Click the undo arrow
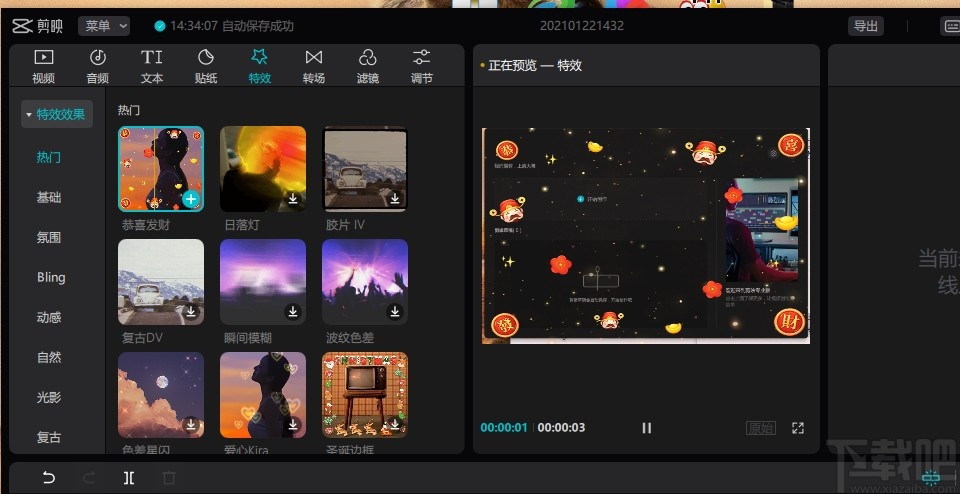 (x=48, y=477)
